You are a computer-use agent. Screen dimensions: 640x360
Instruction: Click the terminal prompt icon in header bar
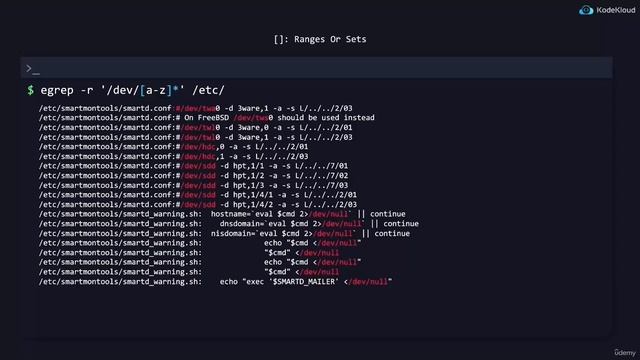(x=33, y=69)
